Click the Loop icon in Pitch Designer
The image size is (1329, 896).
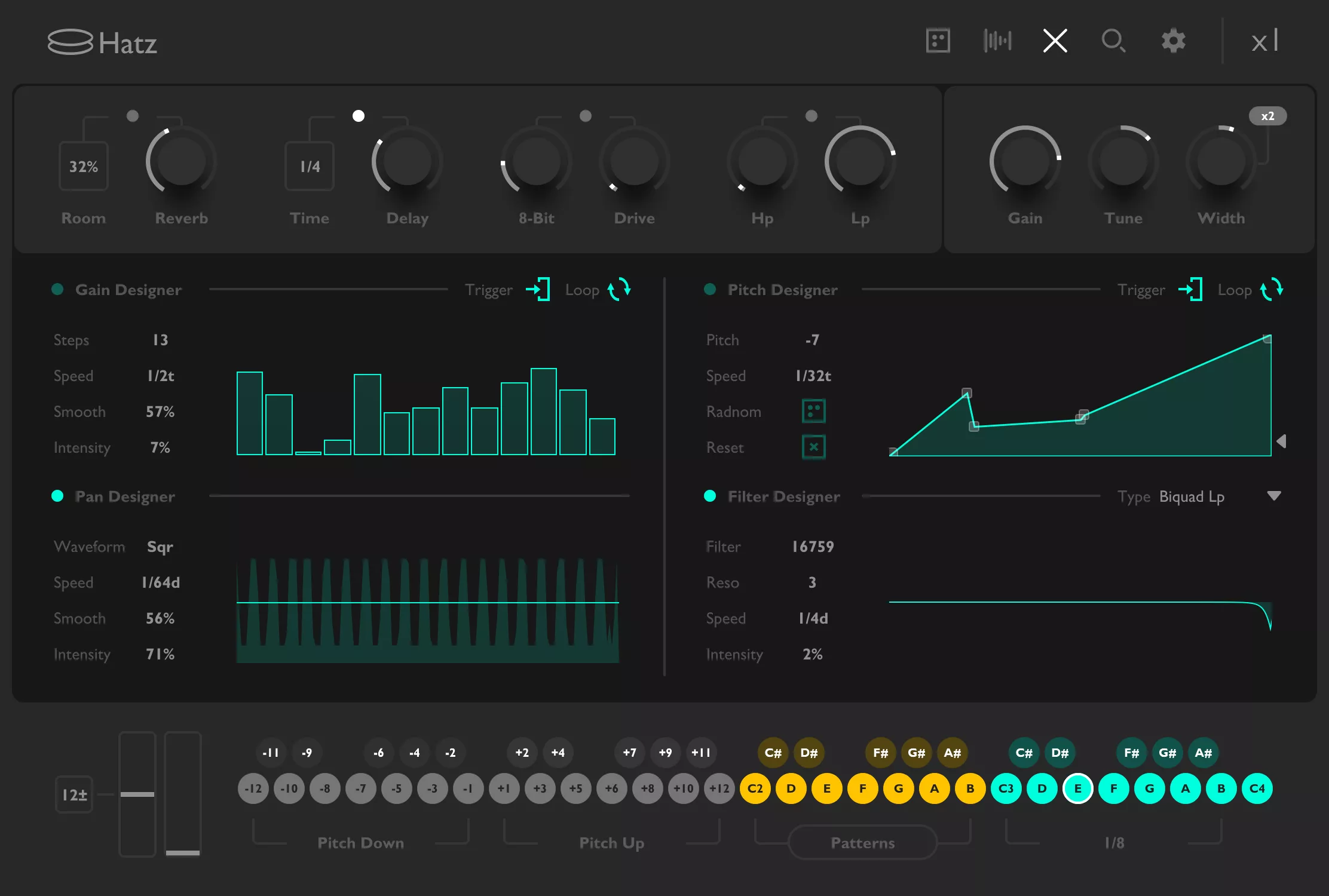pos(1272,290)
